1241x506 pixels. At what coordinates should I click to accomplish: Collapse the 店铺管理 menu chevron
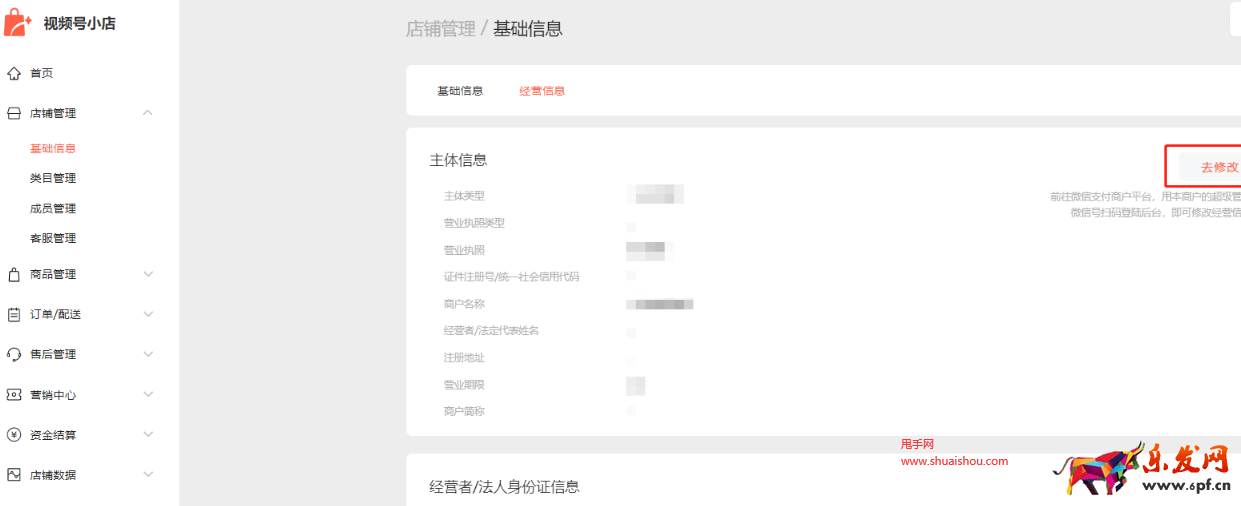[x=148, y=113]
